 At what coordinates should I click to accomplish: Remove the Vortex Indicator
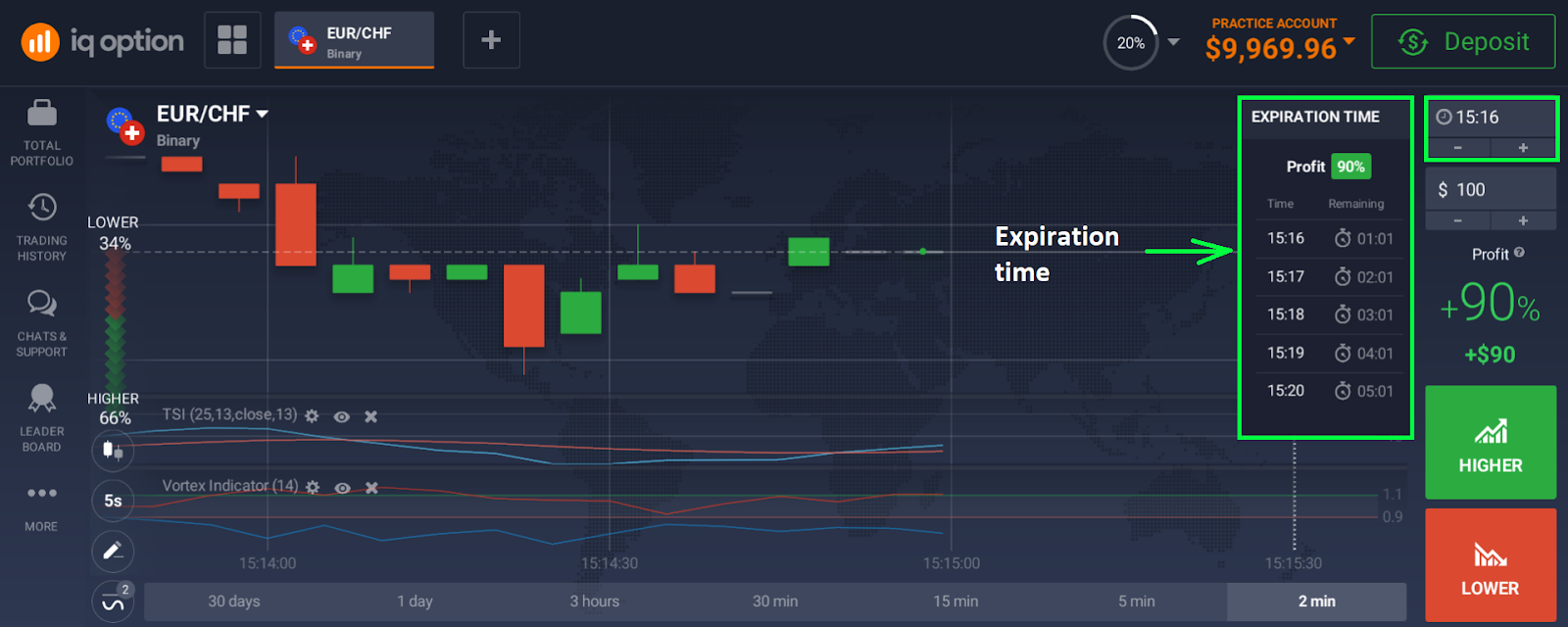[371, 488]
